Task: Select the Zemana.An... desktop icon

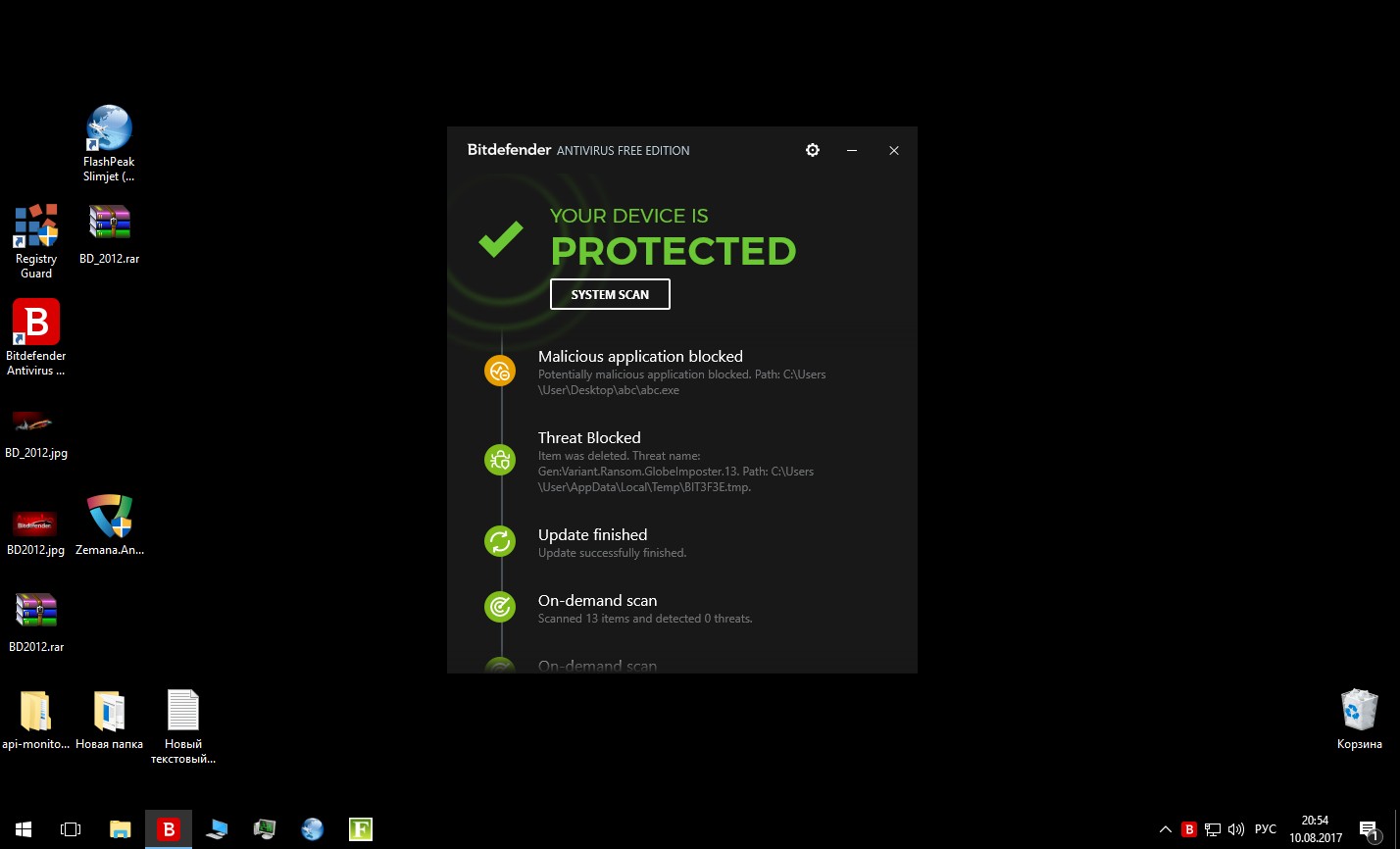Action: [x=109, y=525]
